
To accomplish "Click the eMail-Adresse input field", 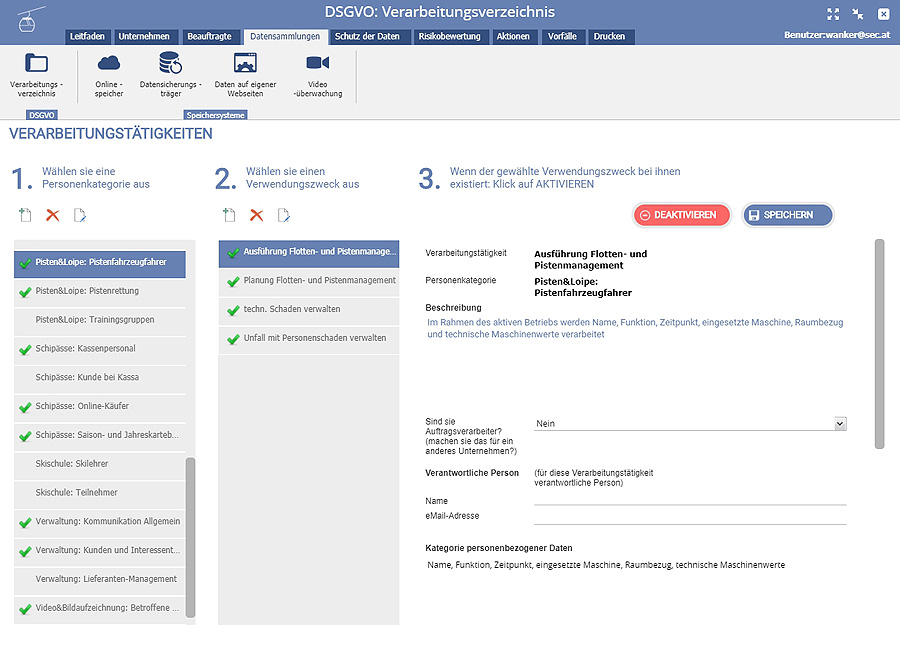I will 690,516.
